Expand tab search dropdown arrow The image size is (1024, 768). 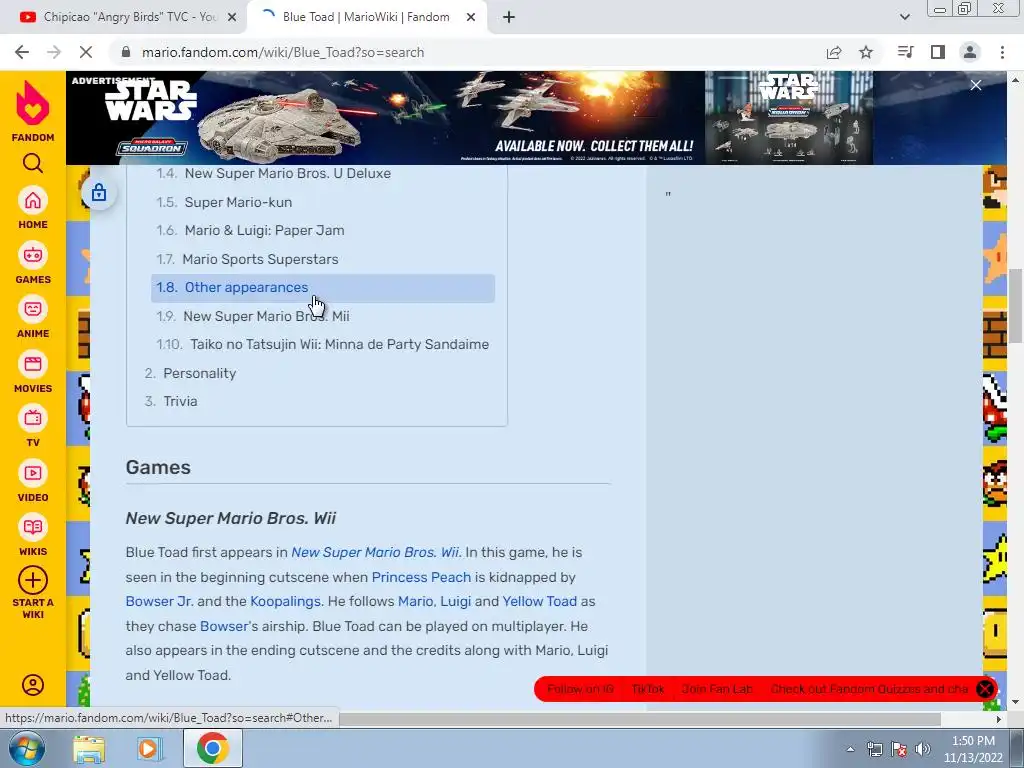tap(904, 17)
